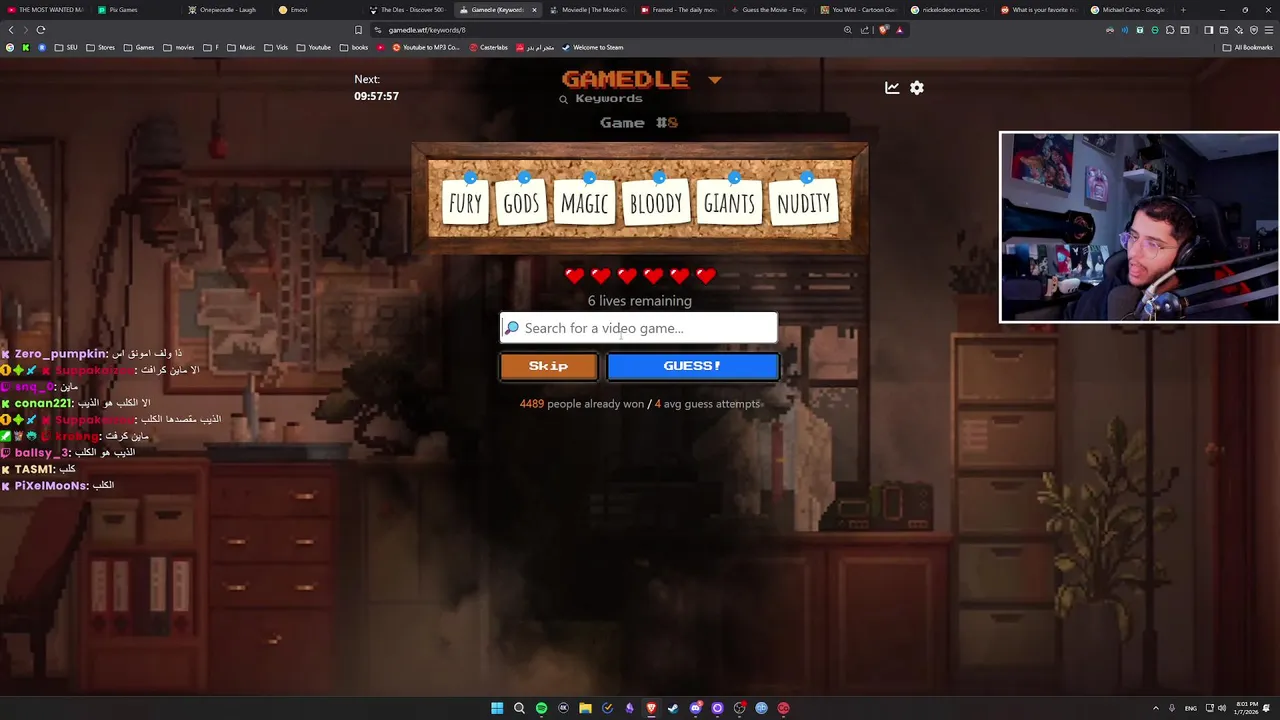Open Youtube to MP3 bookmark
This screenshot has width=1280, height=720.
(x=426, y=47)
